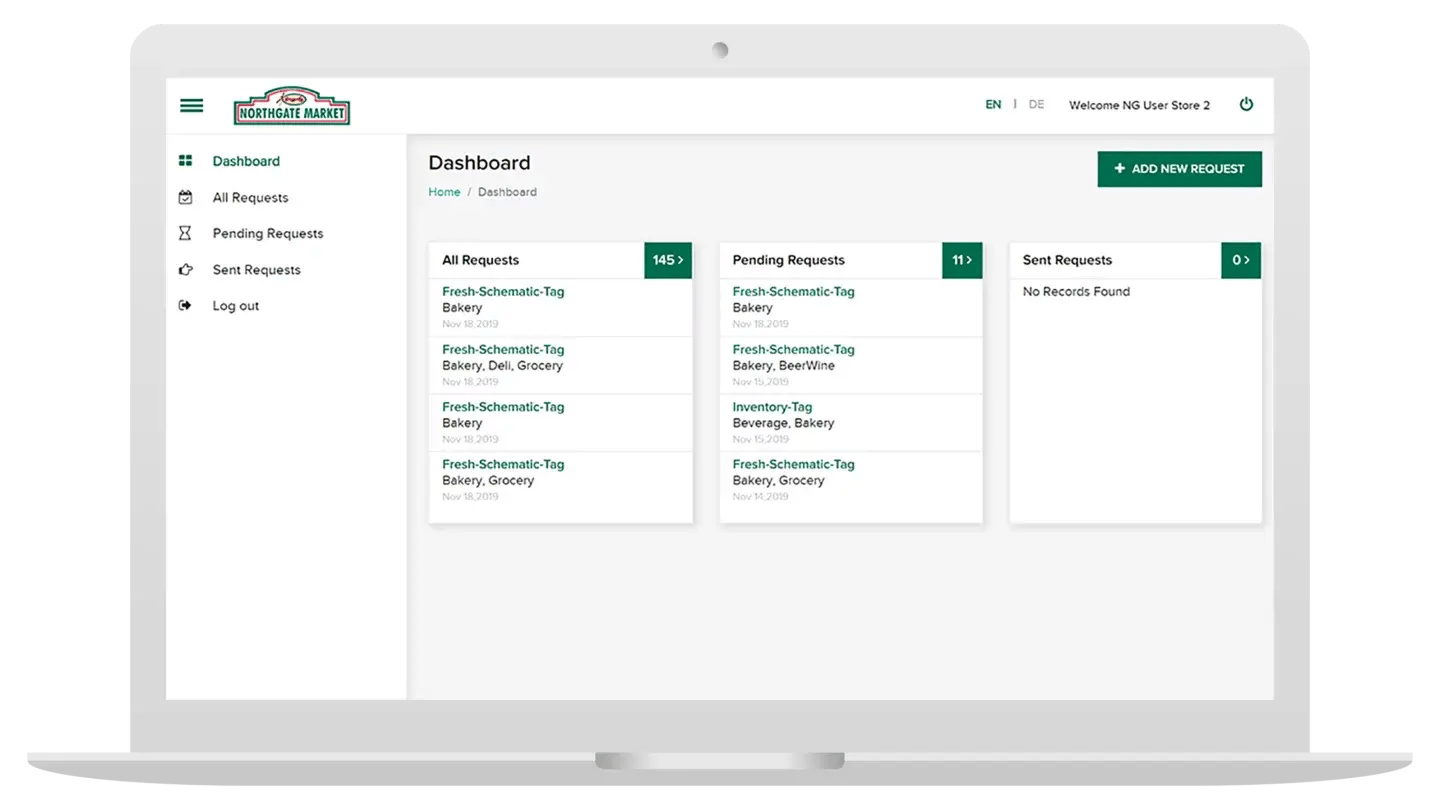Click the hourglass icon beside Pending Requests
The image size is (1440, 810).
[185, 232]
